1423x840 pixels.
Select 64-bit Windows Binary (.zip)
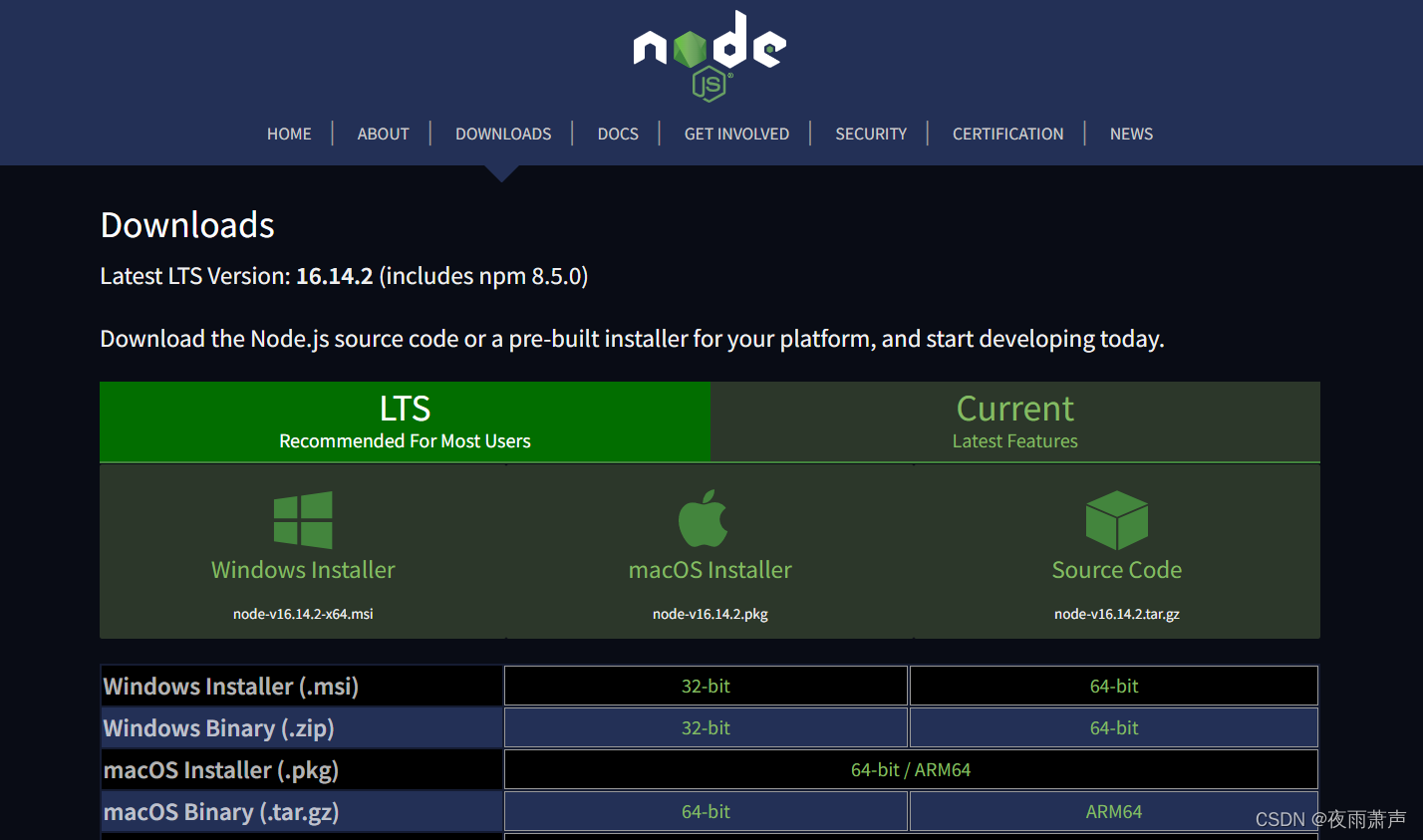point(1114,727)
